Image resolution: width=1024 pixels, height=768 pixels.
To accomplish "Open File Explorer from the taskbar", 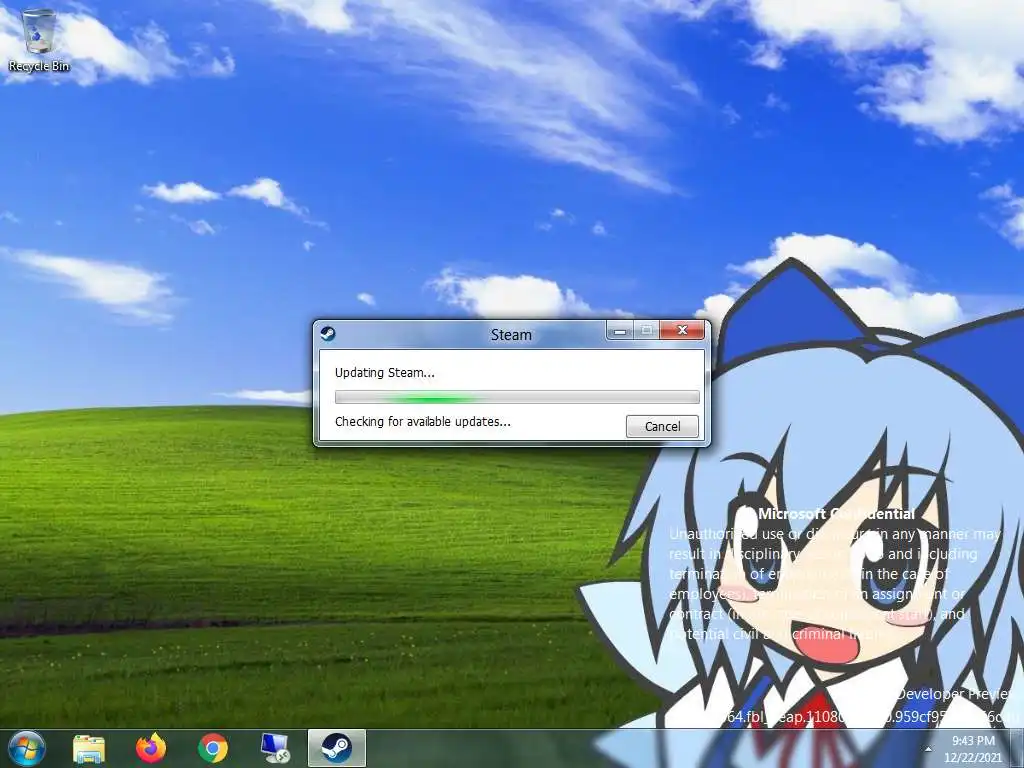I will (x=89, y=748).
